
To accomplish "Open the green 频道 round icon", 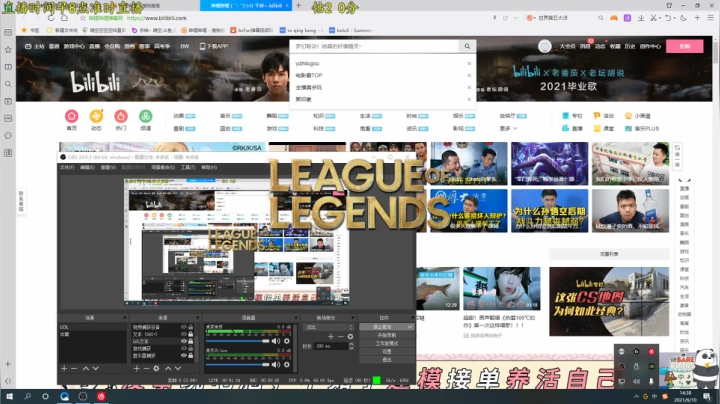I will click(x=146, y=116).
